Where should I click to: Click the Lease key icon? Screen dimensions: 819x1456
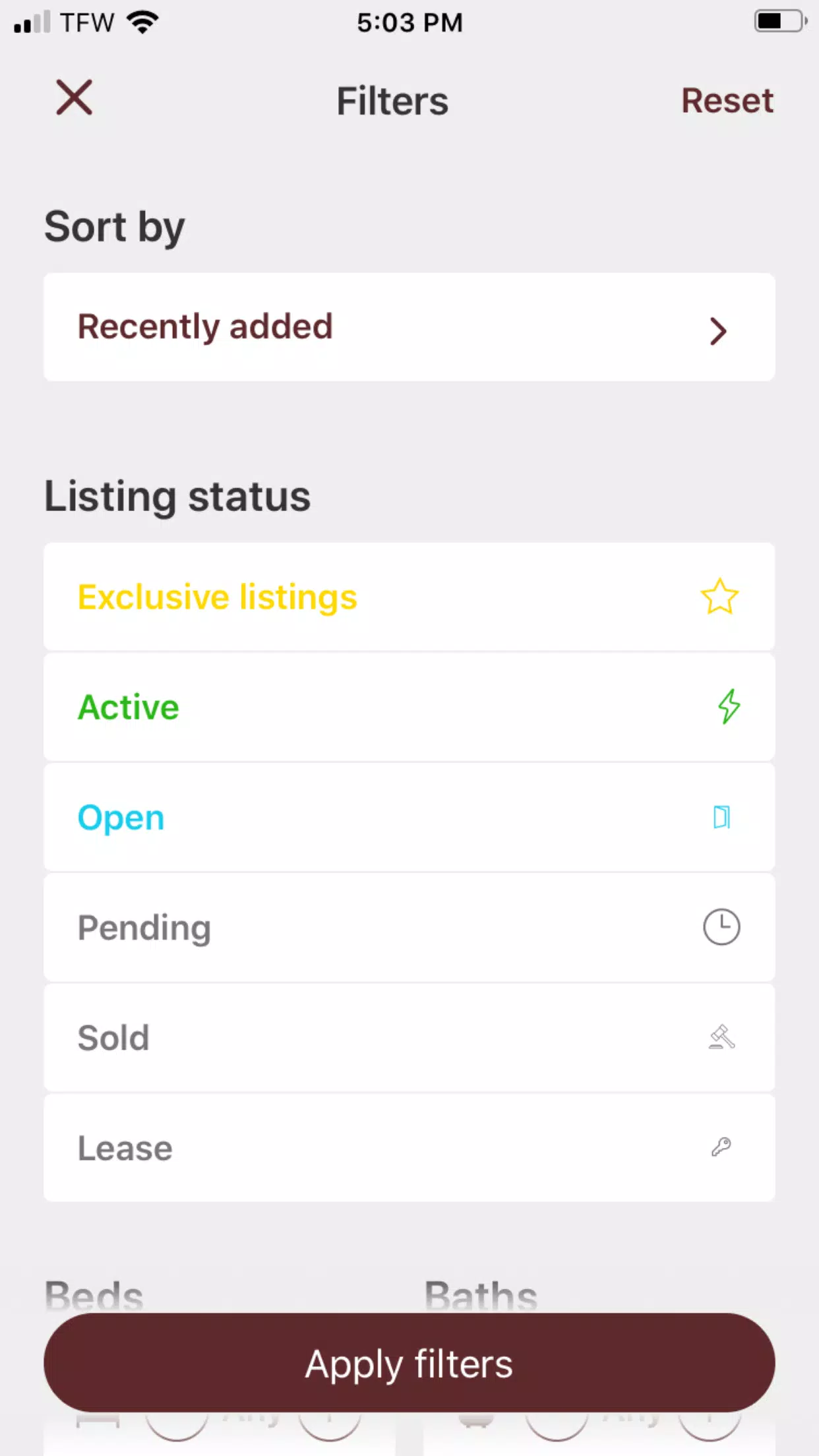click(x=721, y=1147)
